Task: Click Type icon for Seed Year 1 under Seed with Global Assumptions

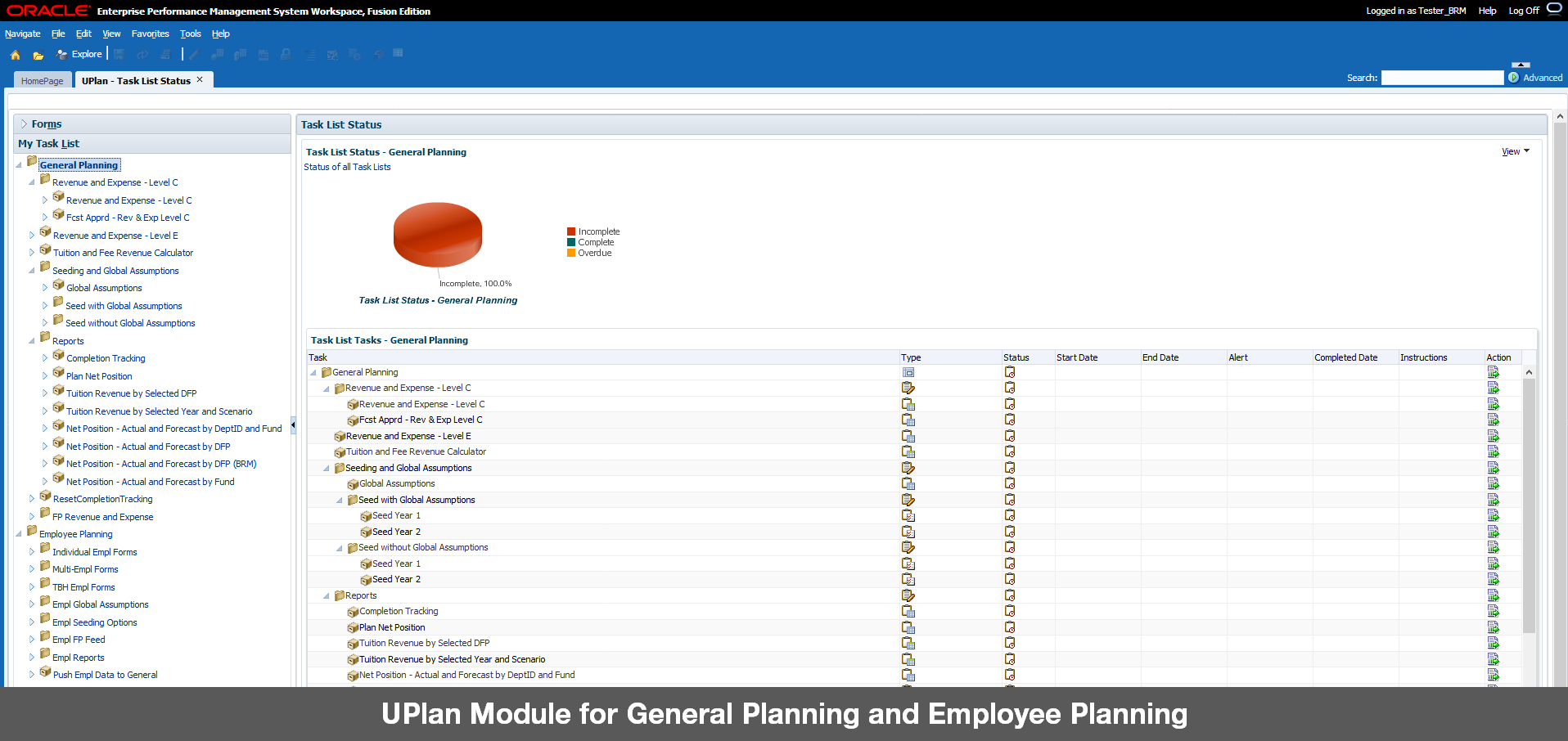Action: click(908, 515)
